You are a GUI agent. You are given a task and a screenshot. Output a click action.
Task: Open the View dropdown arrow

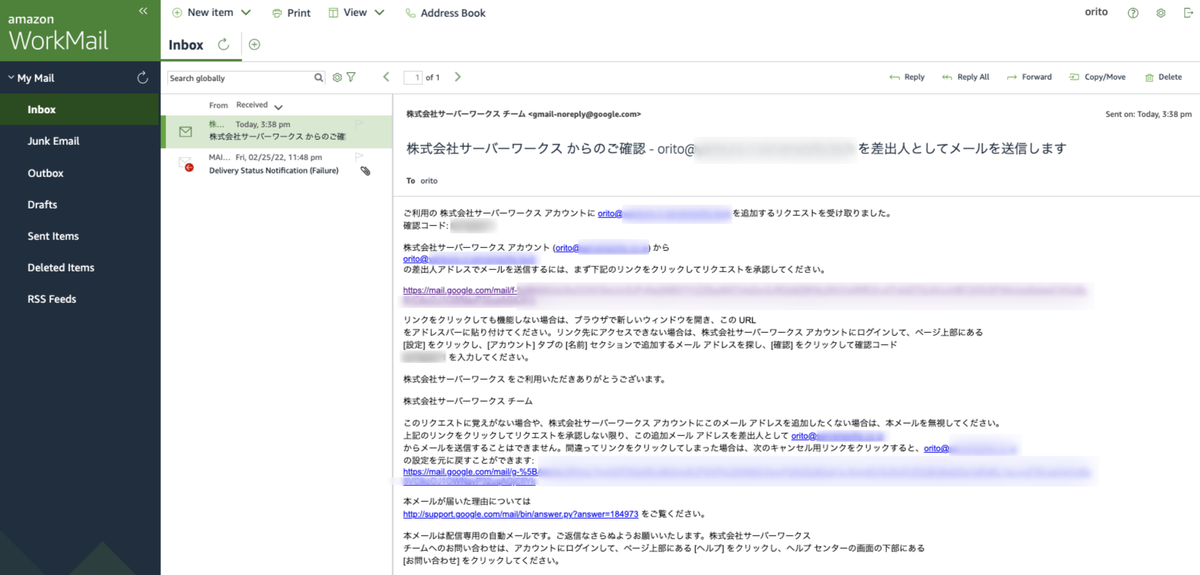380,13
